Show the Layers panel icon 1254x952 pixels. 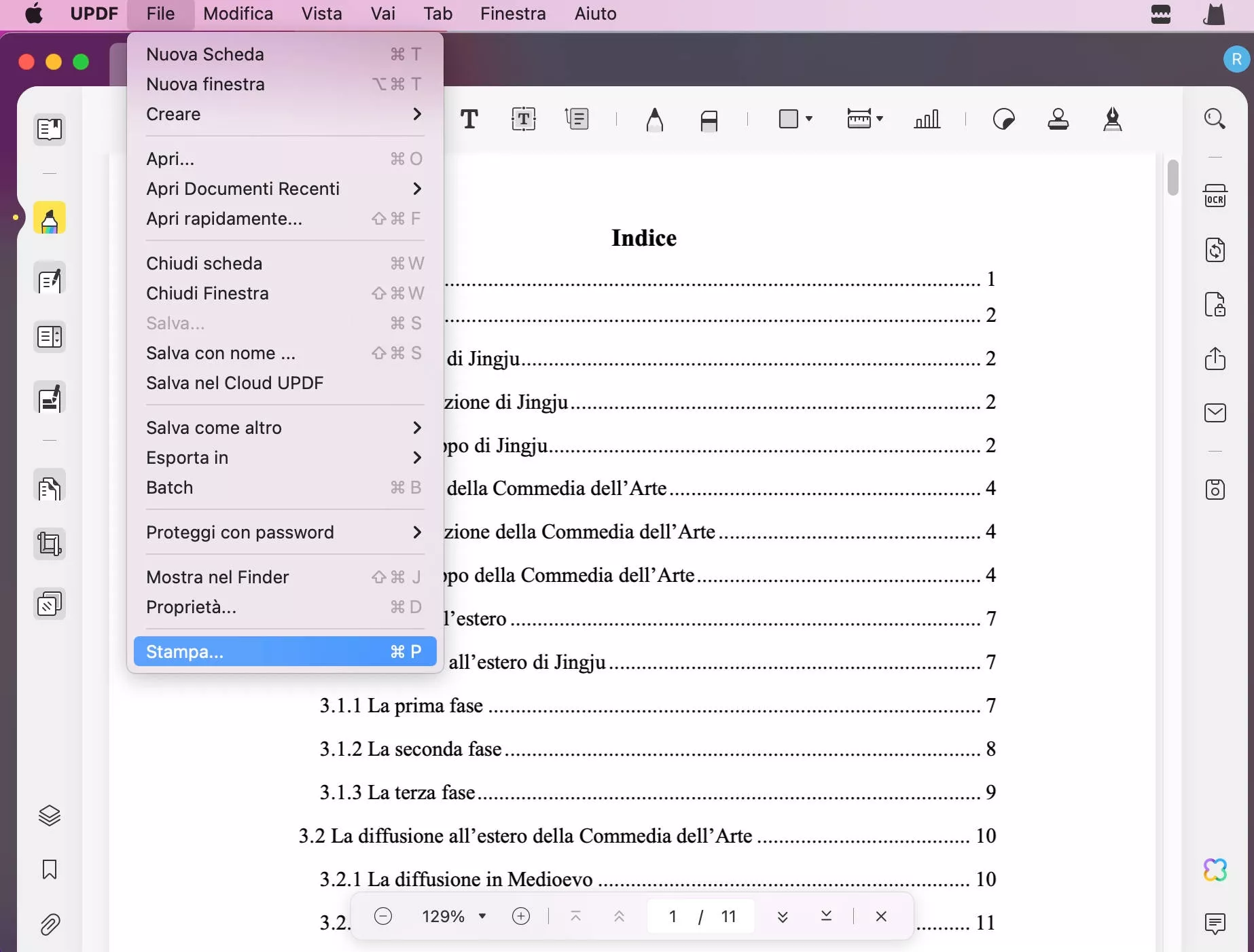50,816
